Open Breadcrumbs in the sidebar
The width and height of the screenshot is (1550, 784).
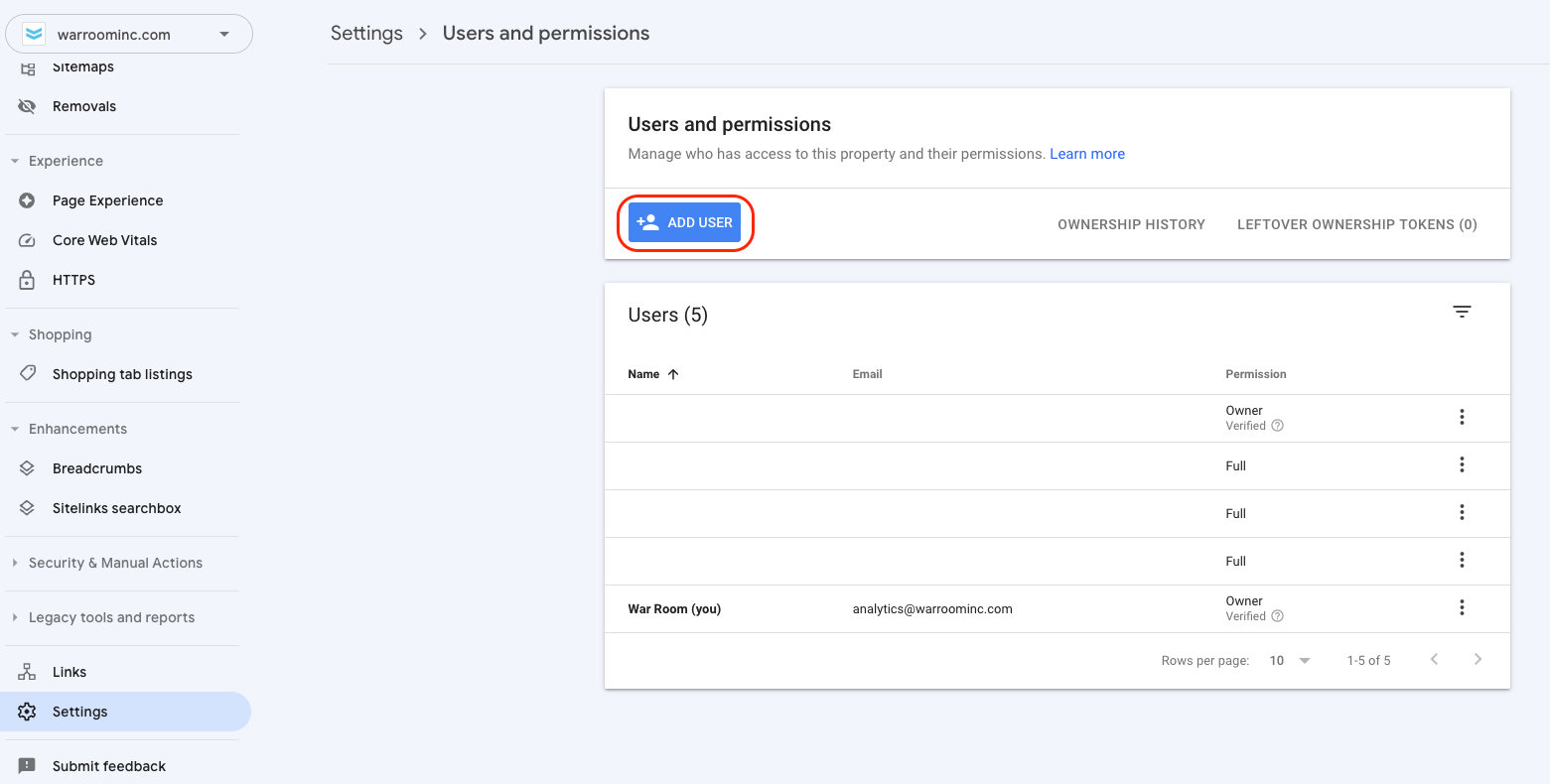click(x=97, y=468)
